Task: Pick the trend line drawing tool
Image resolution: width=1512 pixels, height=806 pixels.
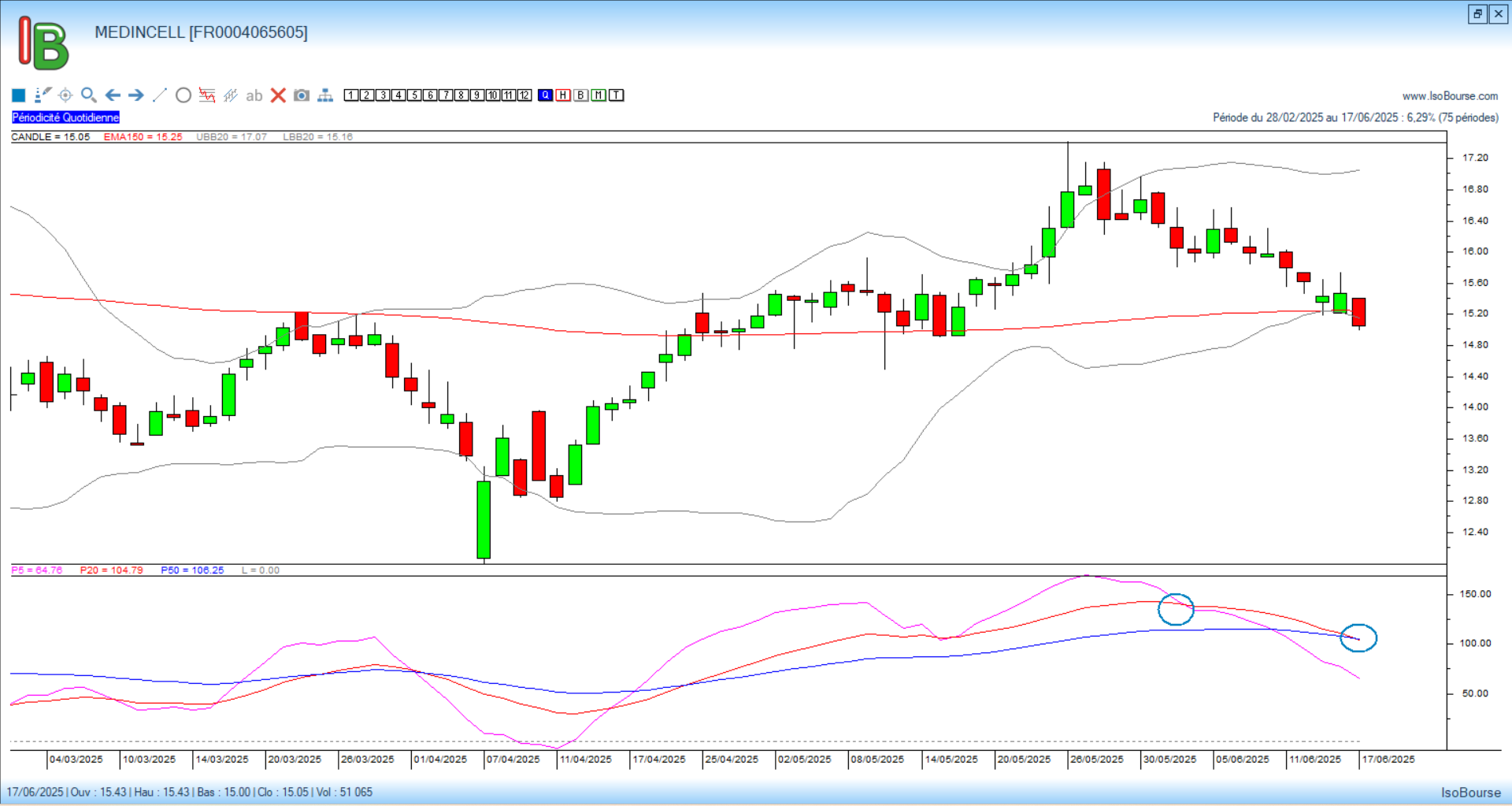Action: (160, 95)
